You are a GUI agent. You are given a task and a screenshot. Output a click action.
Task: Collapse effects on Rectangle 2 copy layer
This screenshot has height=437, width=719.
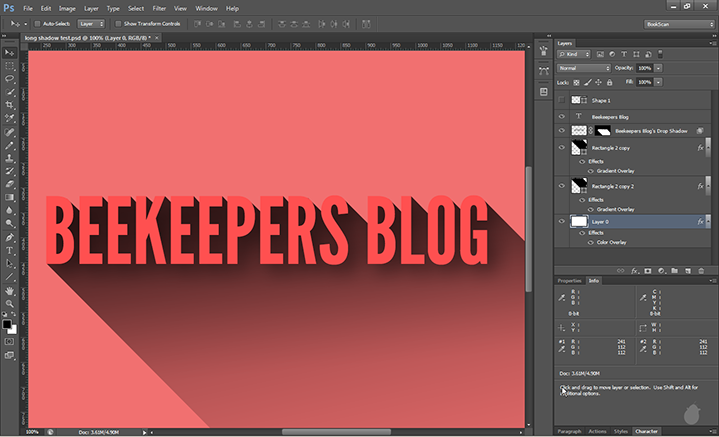click(x=709, y=148)
